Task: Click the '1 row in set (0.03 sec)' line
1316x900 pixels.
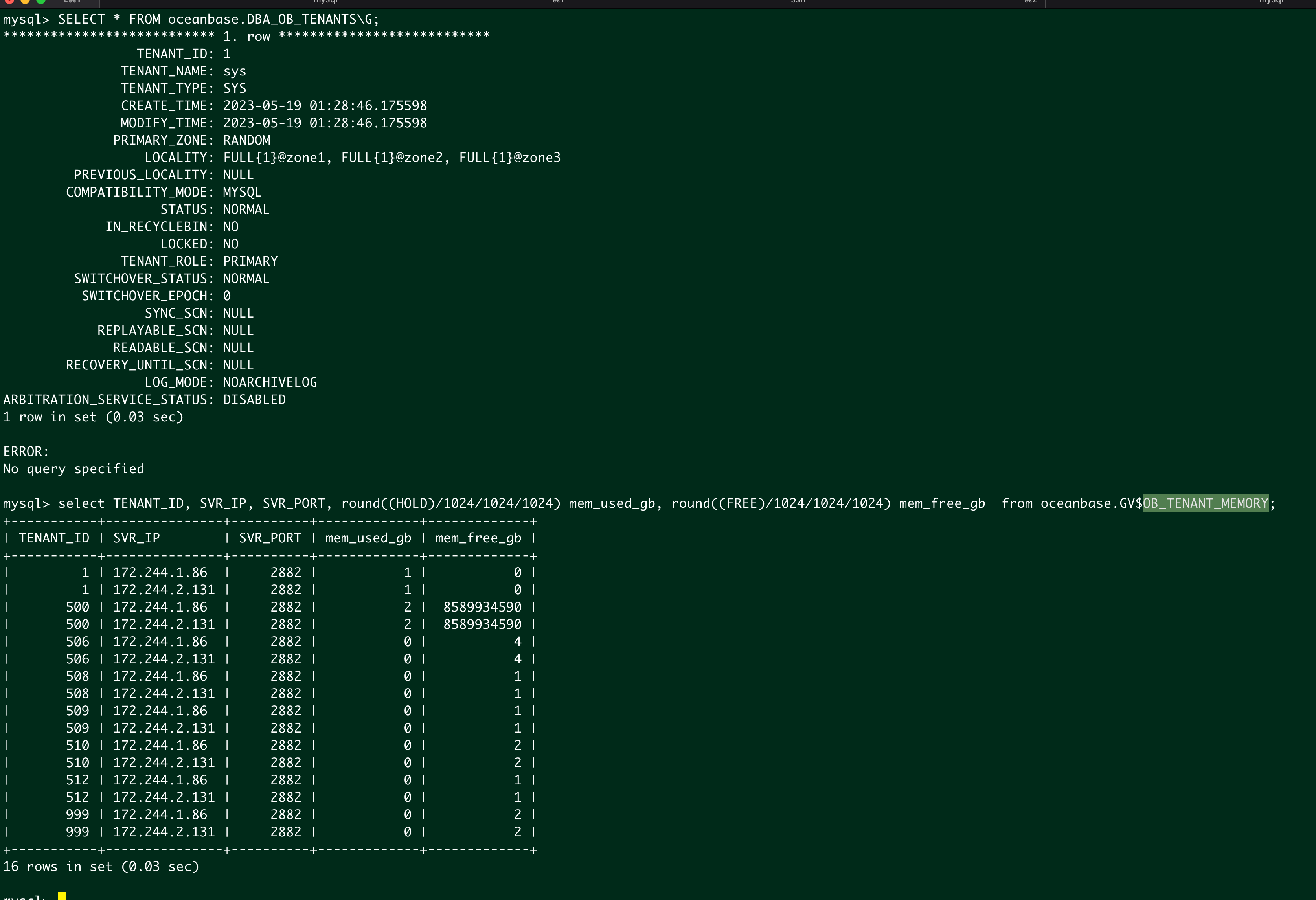Action: [x=94, y=417]
